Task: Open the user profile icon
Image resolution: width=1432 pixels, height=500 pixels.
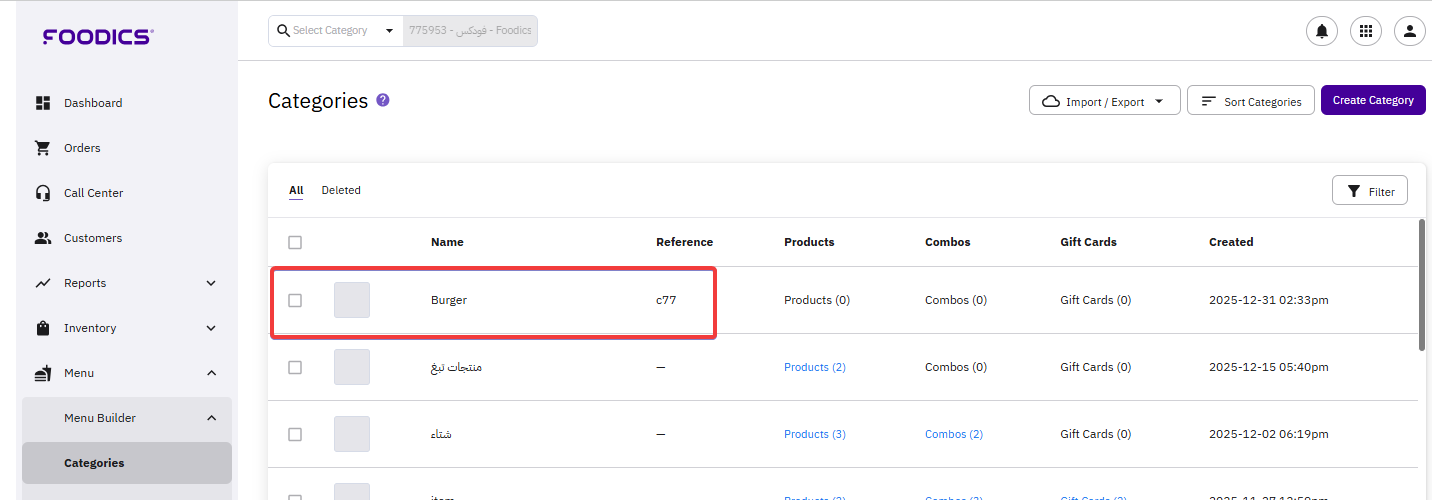Action: pyautogui.click(x=1409, y=31)
